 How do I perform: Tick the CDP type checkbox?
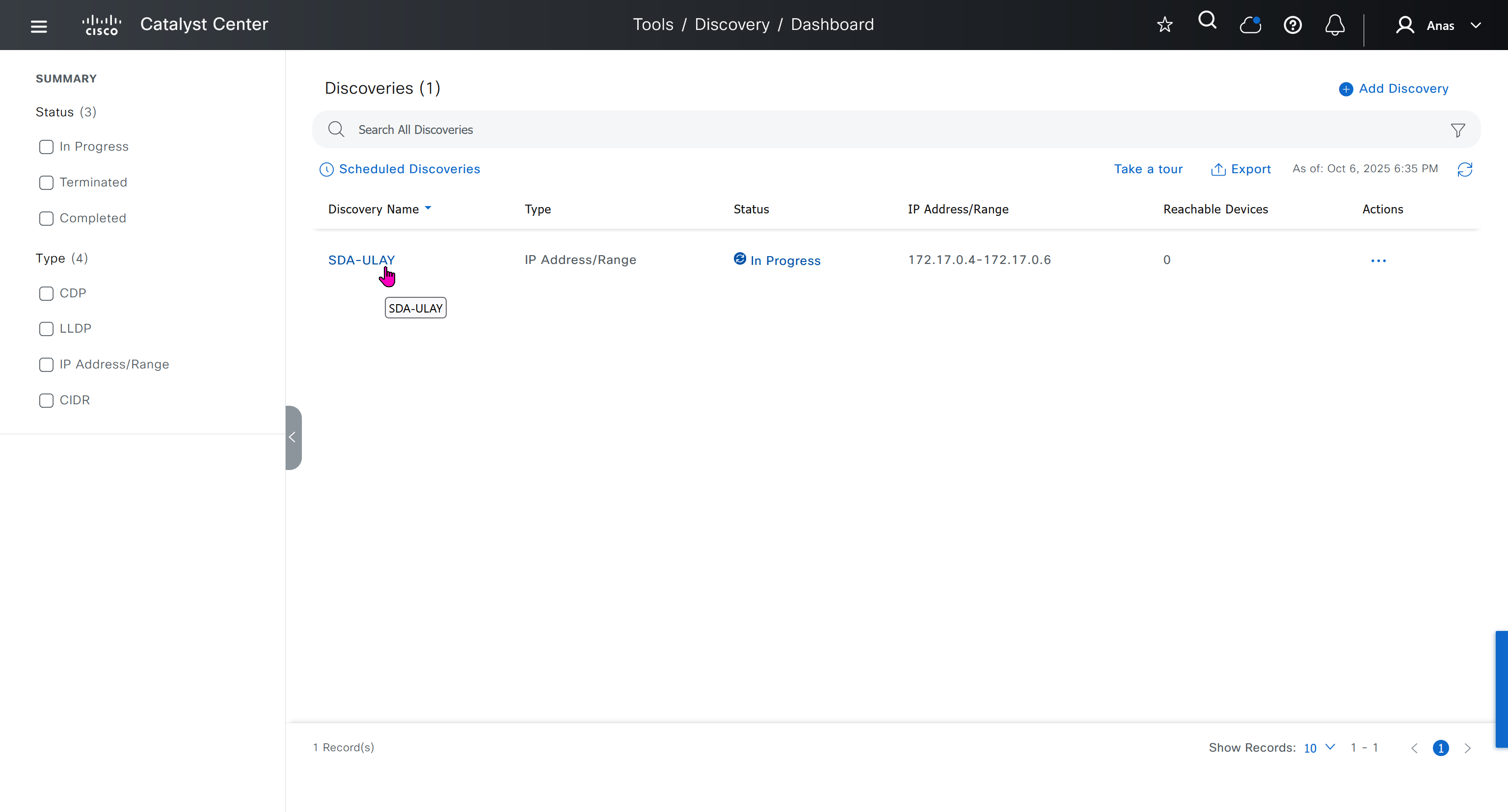(46, 293)
